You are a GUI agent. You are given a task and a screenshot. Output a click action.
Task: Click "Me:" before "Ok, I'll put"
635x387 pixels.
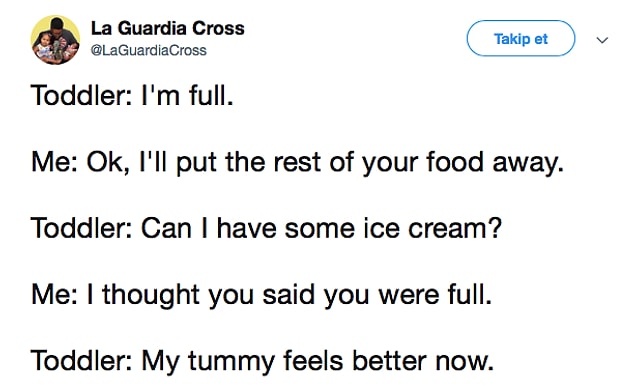coord(54,162)
